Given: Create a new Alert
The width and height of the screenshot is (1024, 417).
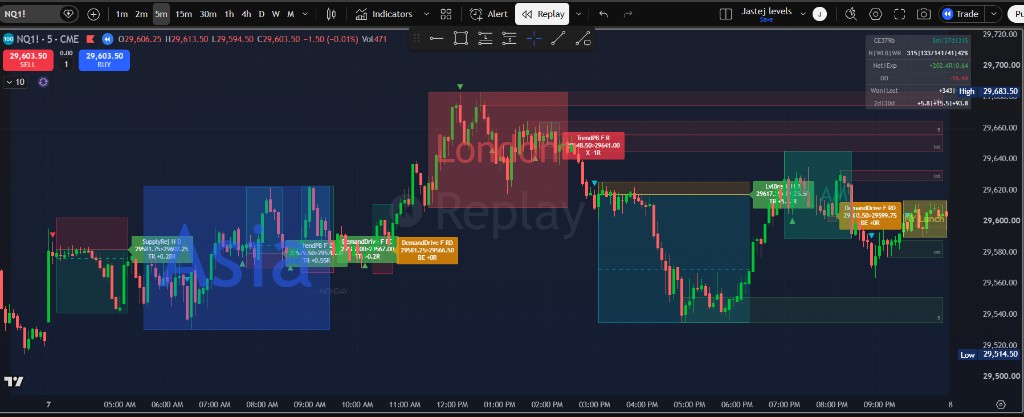Looking at the screenshot, I should coord(489,14).
